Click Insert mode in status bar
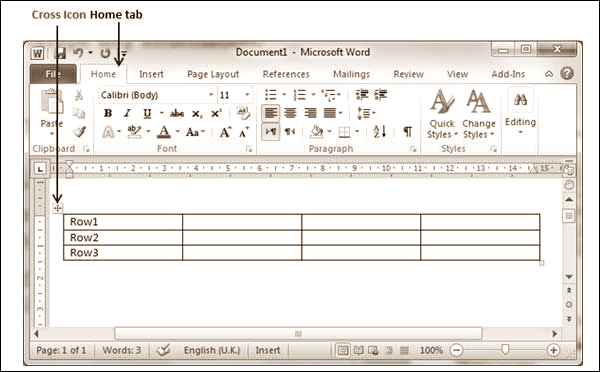Viewport: 600px width, 372px height. pos(267,350)
